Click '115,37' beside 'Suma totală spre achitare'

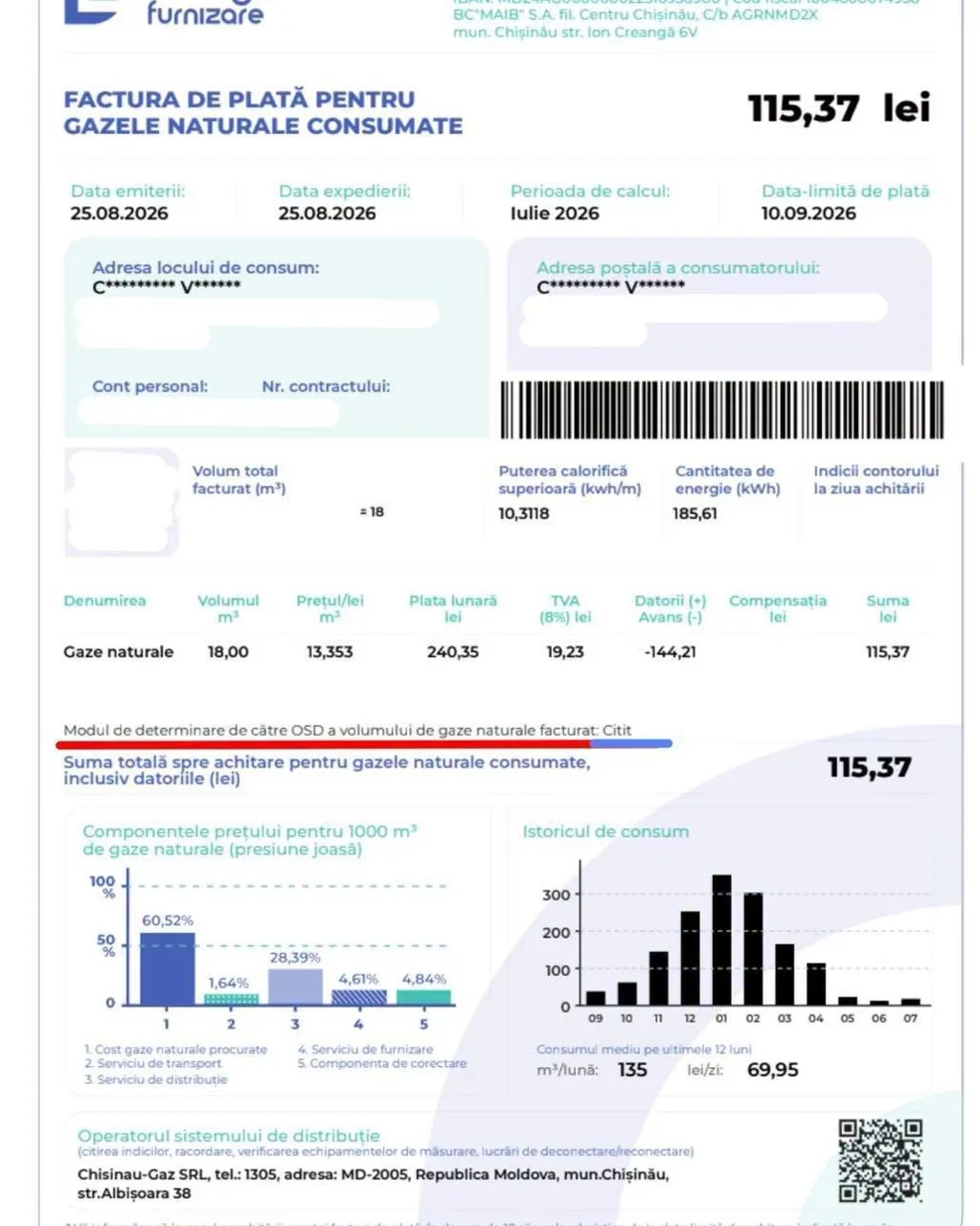(870, 767)
